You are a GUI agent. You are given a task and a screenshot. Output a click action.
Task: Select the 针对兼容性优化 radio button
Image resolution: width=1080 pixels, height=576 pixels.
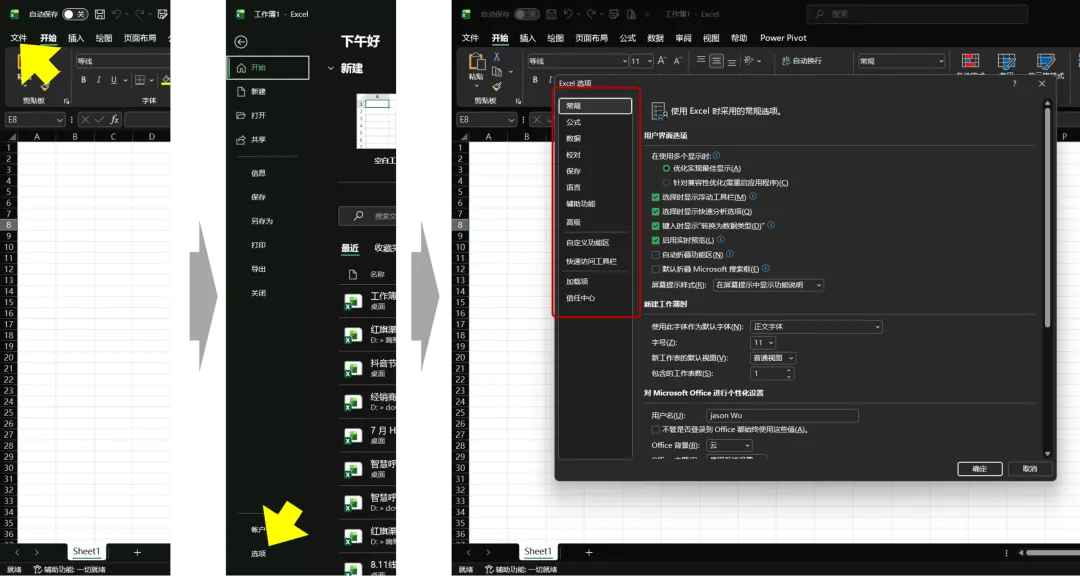tap(666, 183)
